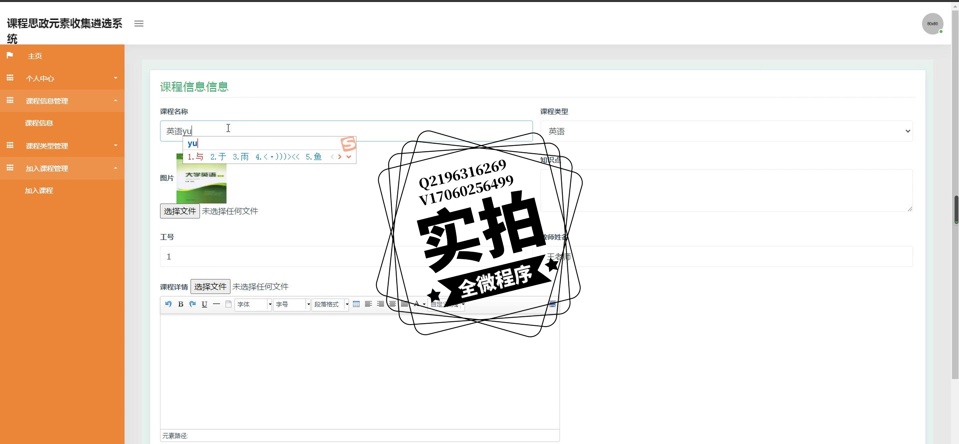Open the 字体 font family dropdown
Image resolution: width=959 pixels, height=444 pixels.
pos(253,304)
